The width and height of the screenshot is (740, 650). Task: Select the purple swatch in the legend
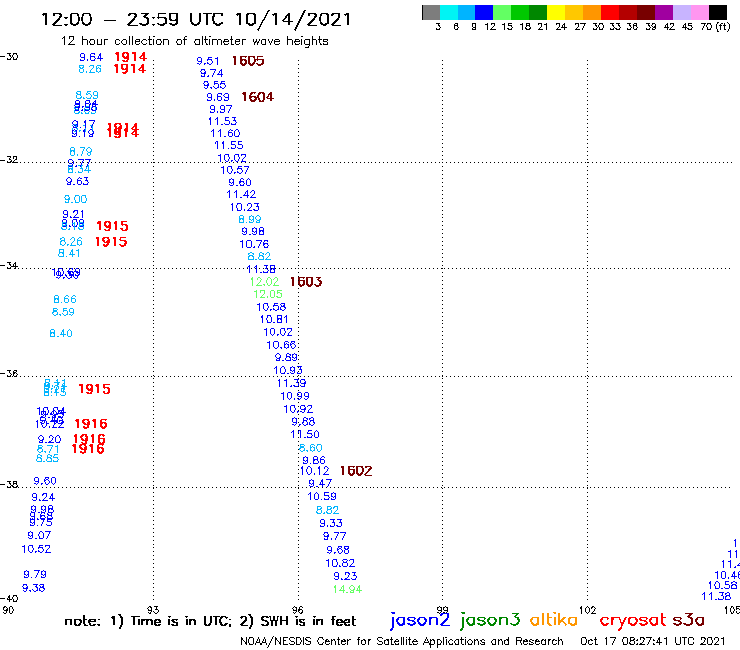(664, 12)
